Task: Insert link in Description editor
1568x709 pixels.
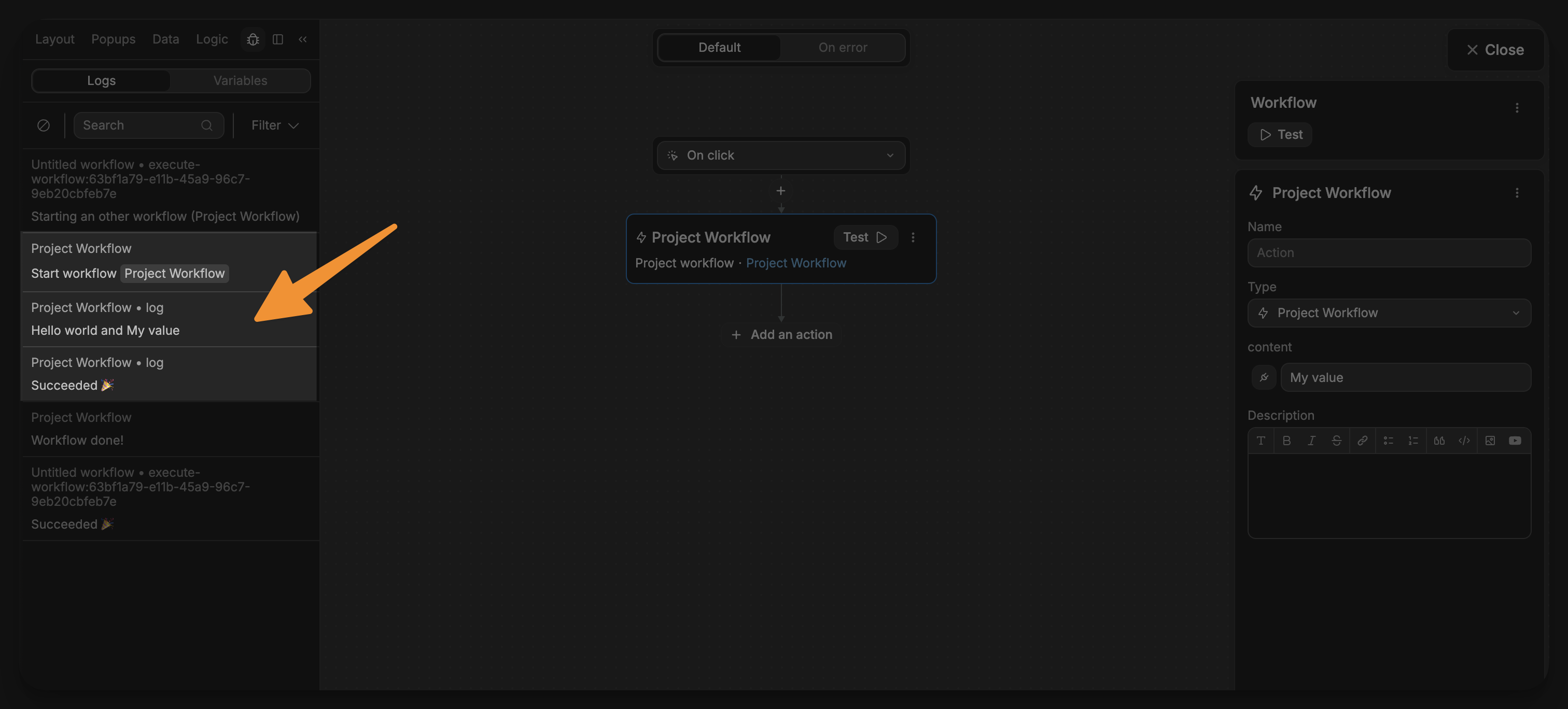Action: coord(1362,440)
